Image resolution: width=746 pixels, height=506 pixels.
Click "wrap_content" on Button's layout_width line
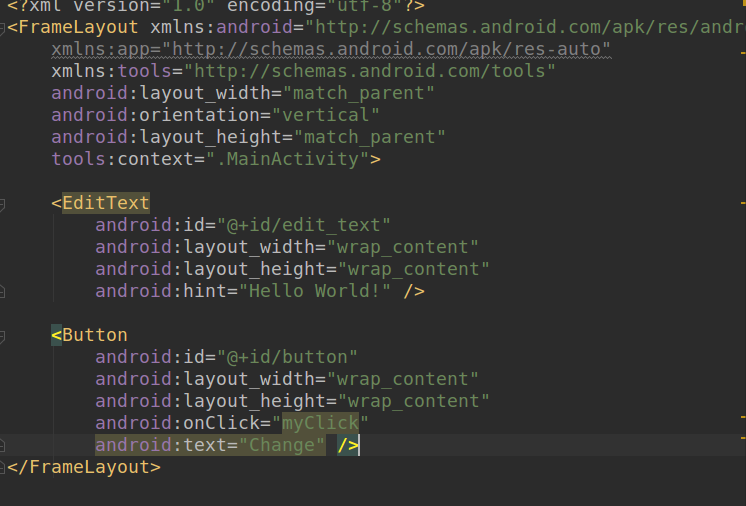402,379
